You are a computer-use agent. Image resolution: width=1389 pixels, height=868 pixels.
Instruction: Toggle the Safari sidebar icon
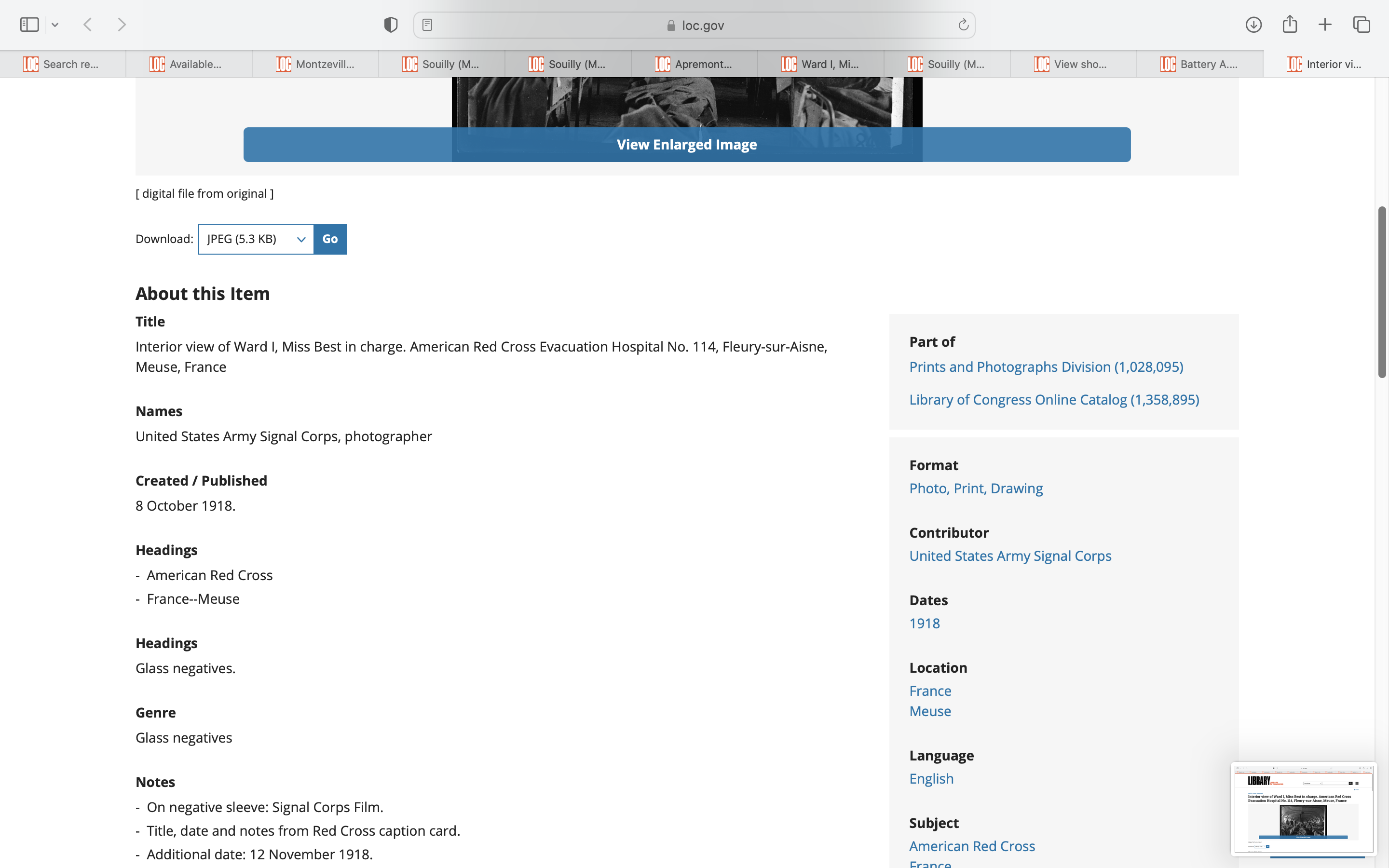[29, 25]
